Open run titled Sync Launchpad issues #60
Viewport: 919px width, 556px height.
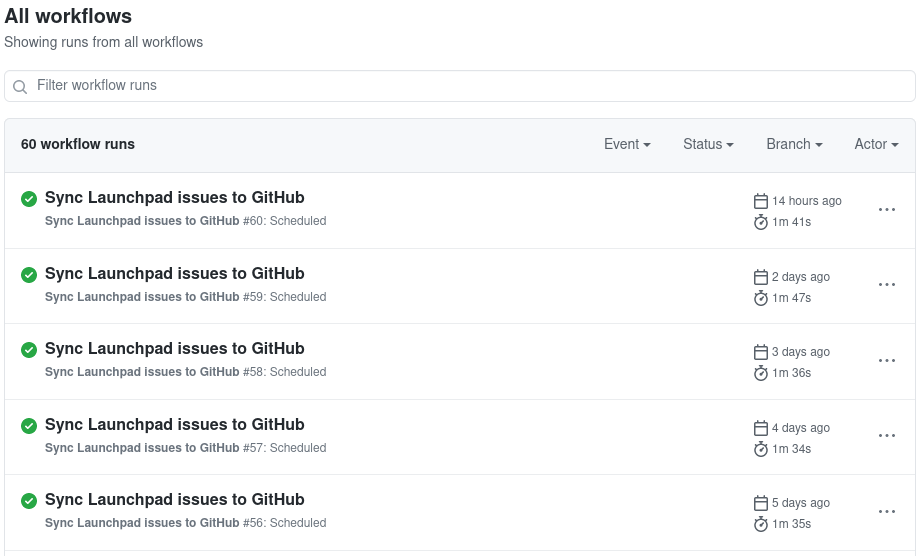175,197
